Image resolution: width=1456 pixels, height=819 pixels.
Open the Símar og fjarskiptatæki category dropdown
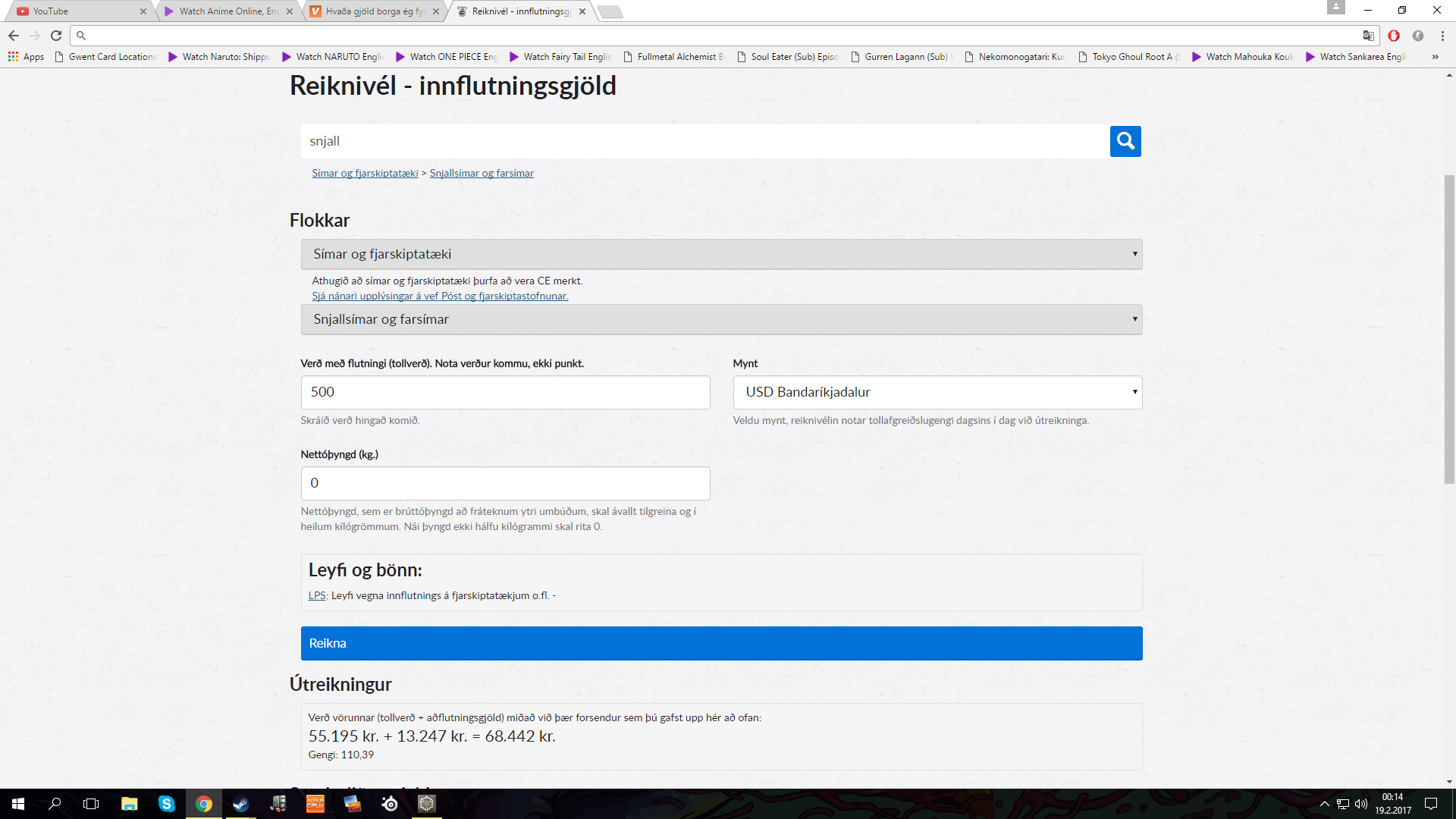click(x=721, y=254)
